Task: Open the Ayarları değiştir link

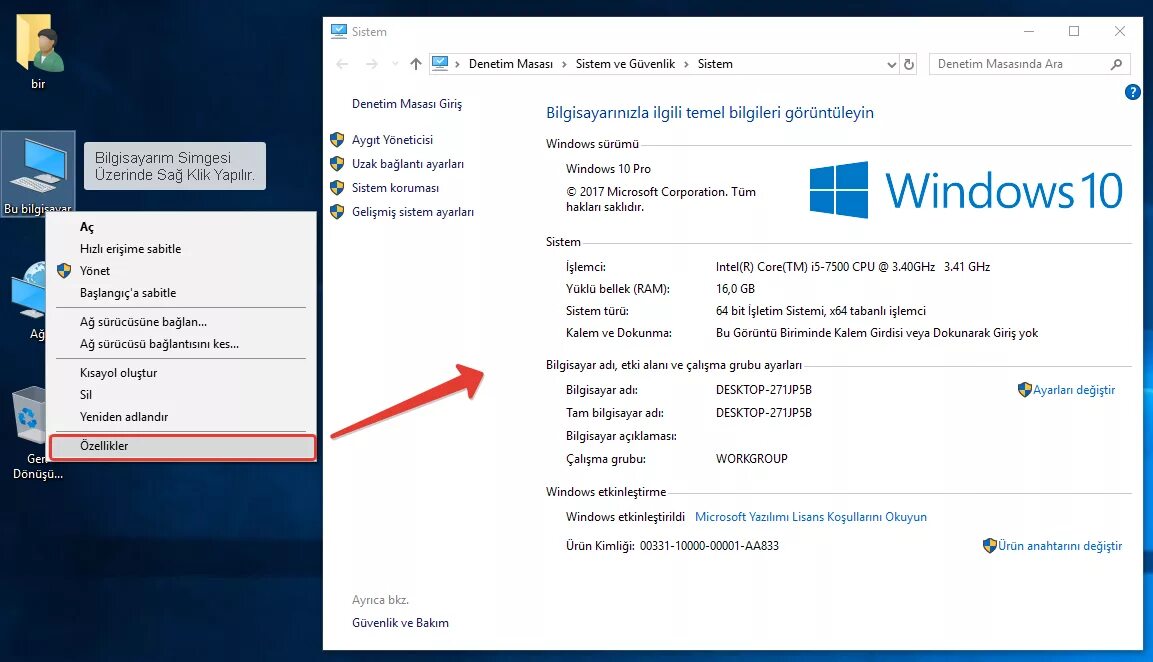Action: (1073, 389)
